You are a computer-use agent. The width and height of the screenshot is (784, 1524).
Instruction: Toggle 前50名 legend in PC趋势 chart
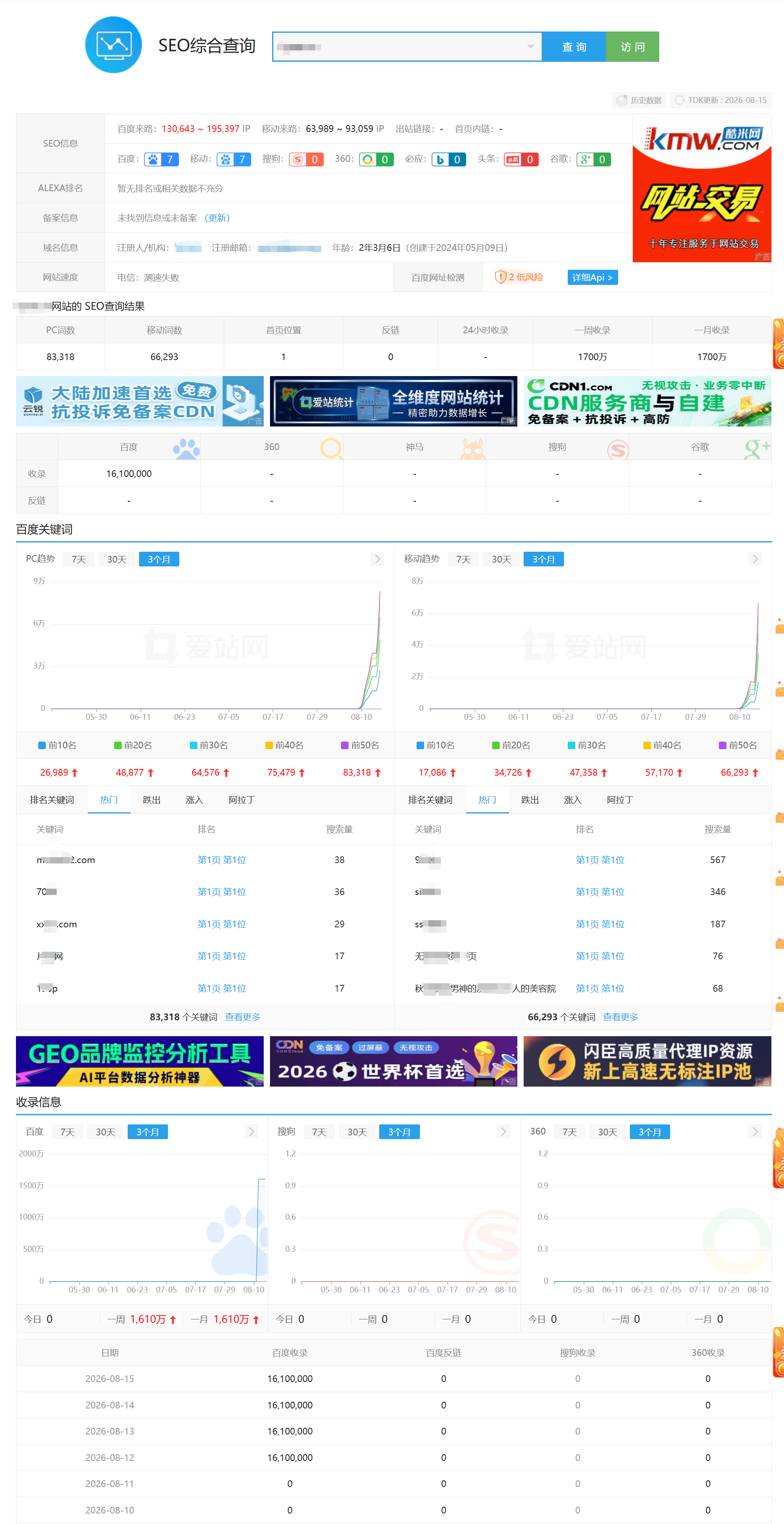click(360, 745)
